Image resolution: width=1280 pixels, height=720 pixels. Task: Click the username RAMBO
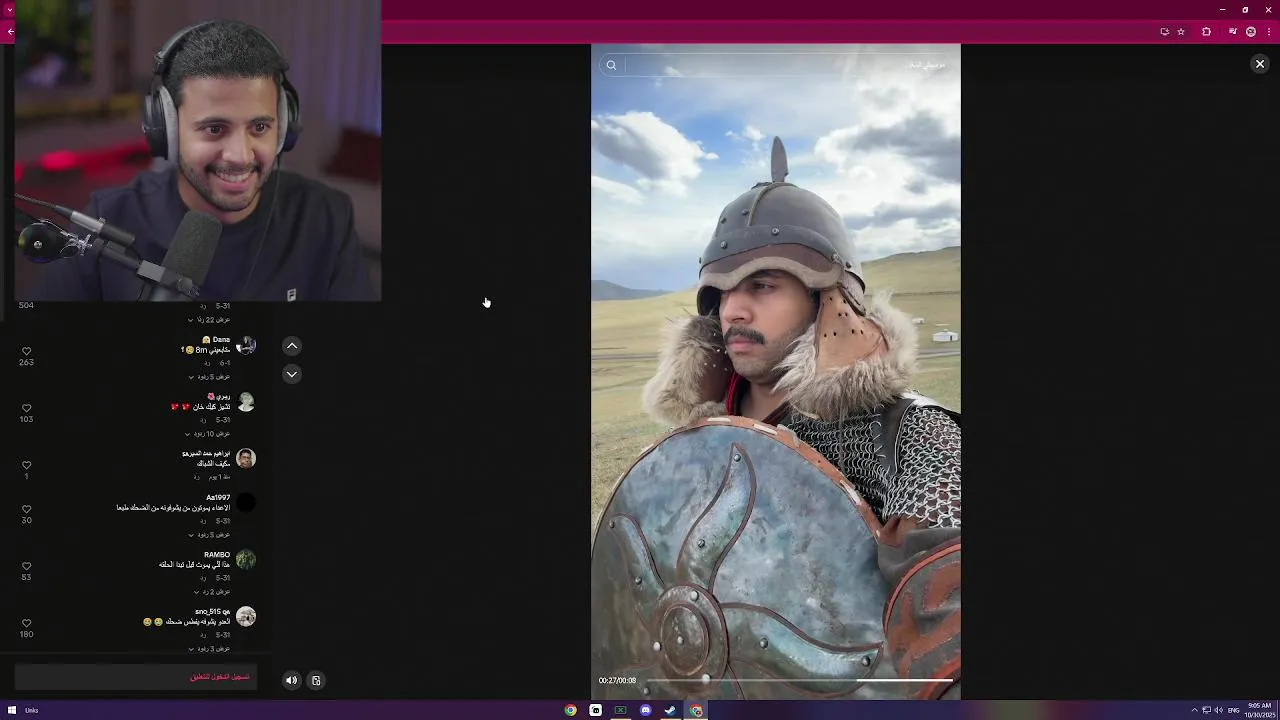pos(217,554)
